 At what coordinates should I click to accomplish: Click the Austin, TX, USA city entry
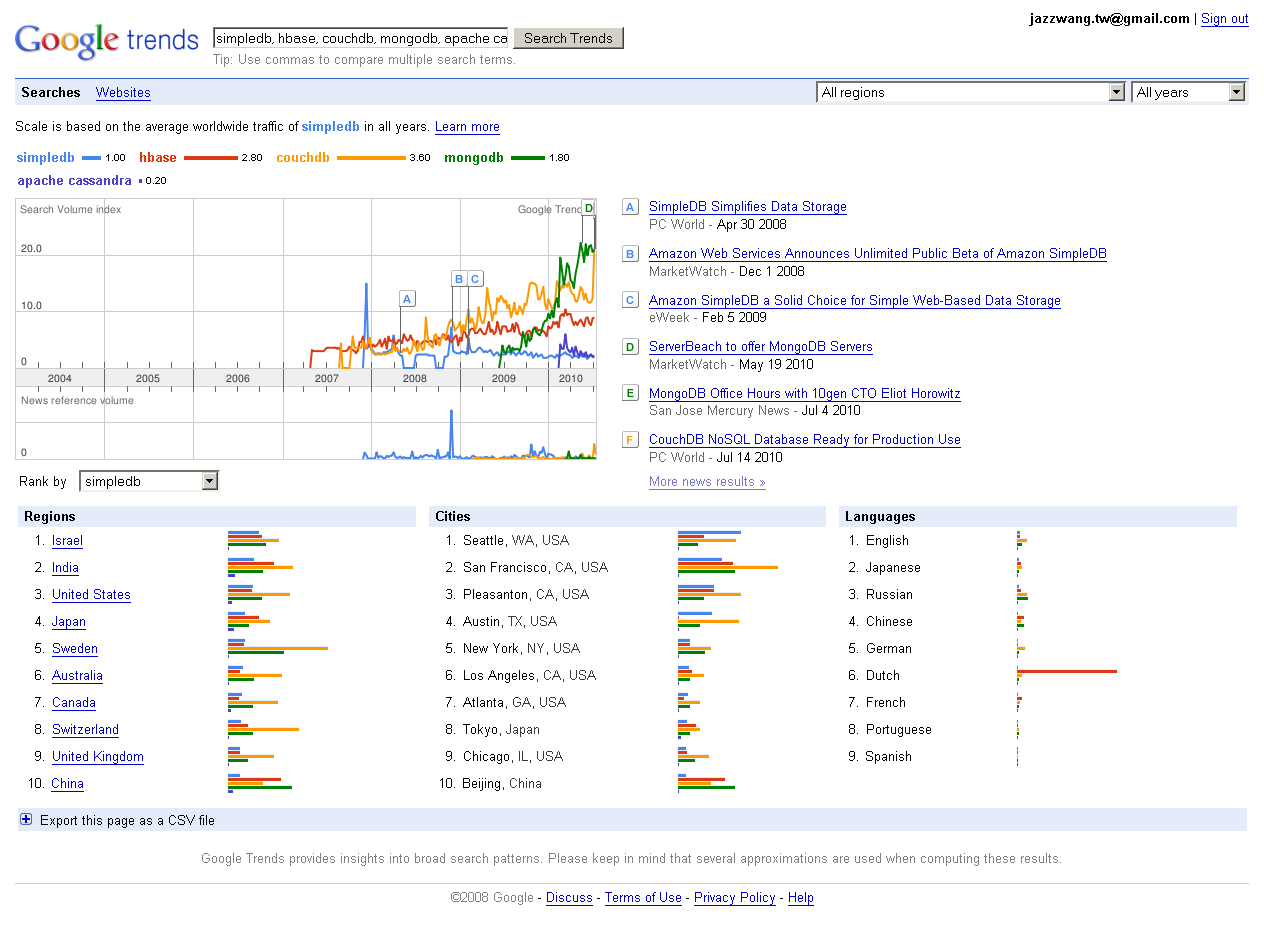click(510, 621)
